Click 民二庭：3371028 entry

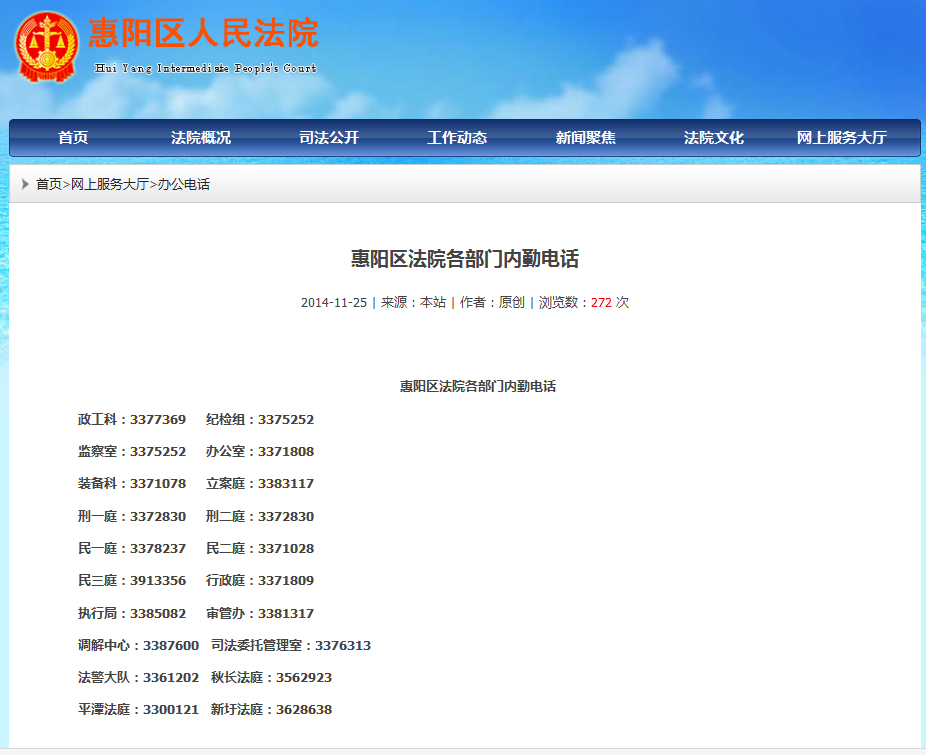click(x=260, y=548)
